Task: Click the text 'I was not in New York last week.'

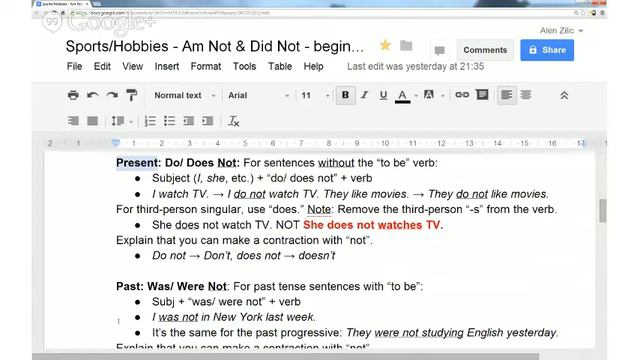Action: (x=234, y=317)
